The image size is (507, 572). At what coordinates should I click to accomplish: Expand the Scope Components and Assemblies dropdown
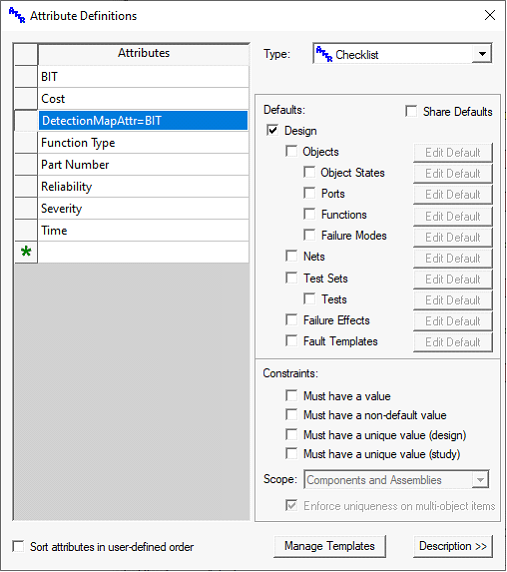point(480,479)
